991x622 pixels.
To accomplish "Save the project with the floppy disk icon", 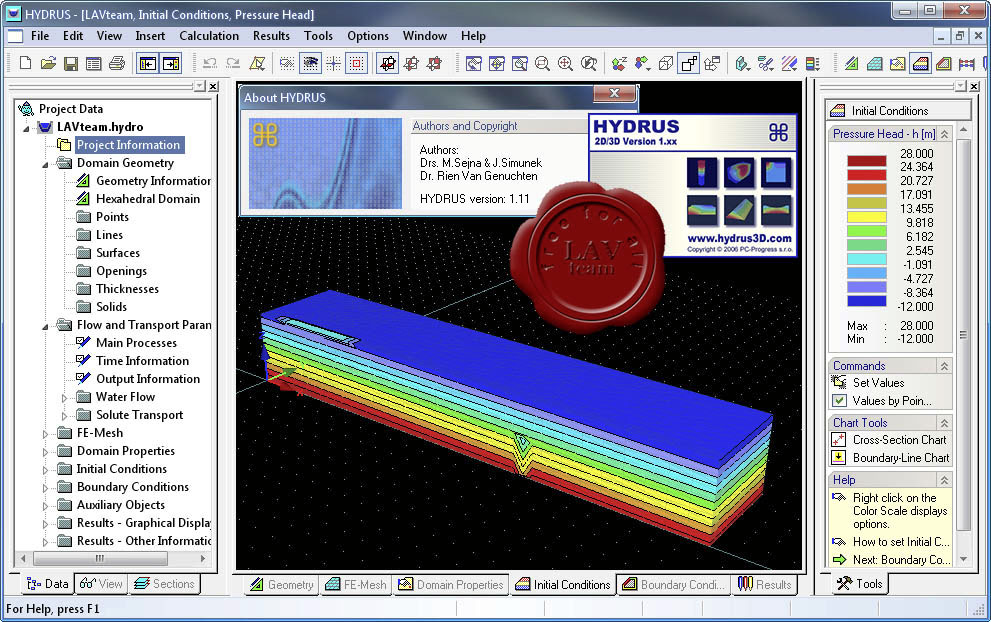I will tap(71, 63).
